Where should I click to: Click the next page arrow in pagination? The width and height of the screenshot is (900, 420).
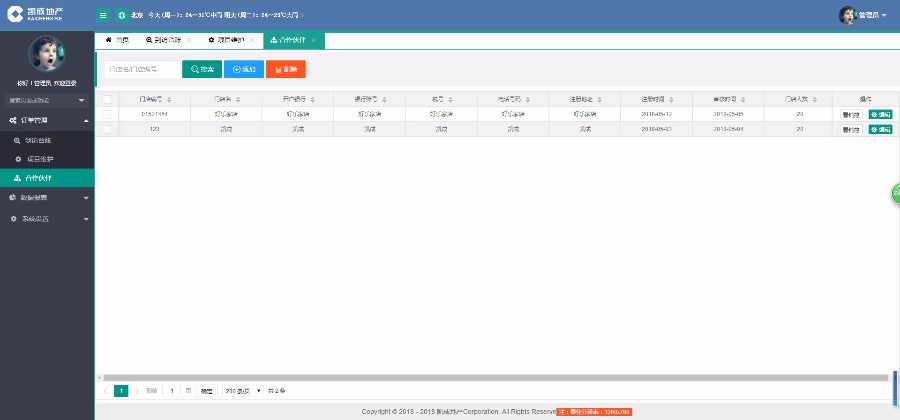137,391
